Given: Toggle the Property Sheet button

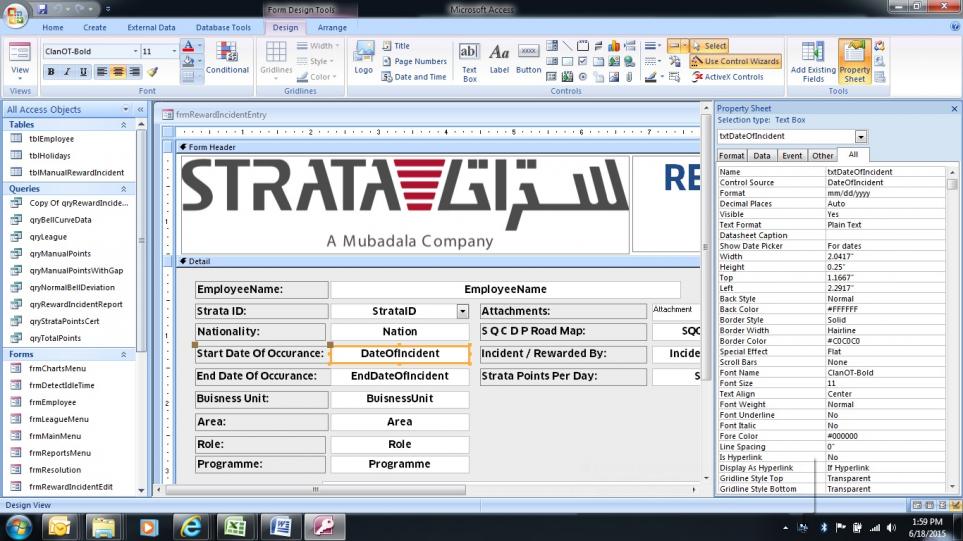Looking at the screenshot, I should pyautogui.click(x=854, y=62).
